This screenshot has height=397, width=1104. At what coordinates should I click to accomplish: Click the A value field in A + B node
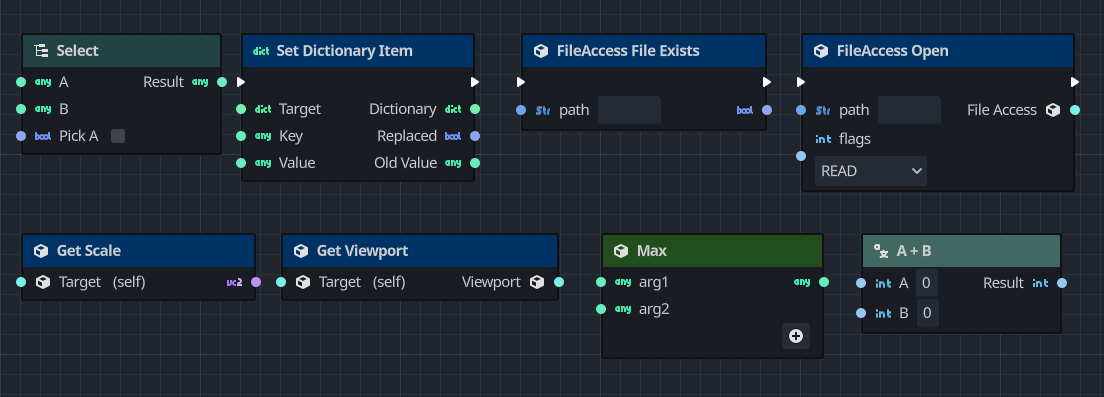(927, 283)
